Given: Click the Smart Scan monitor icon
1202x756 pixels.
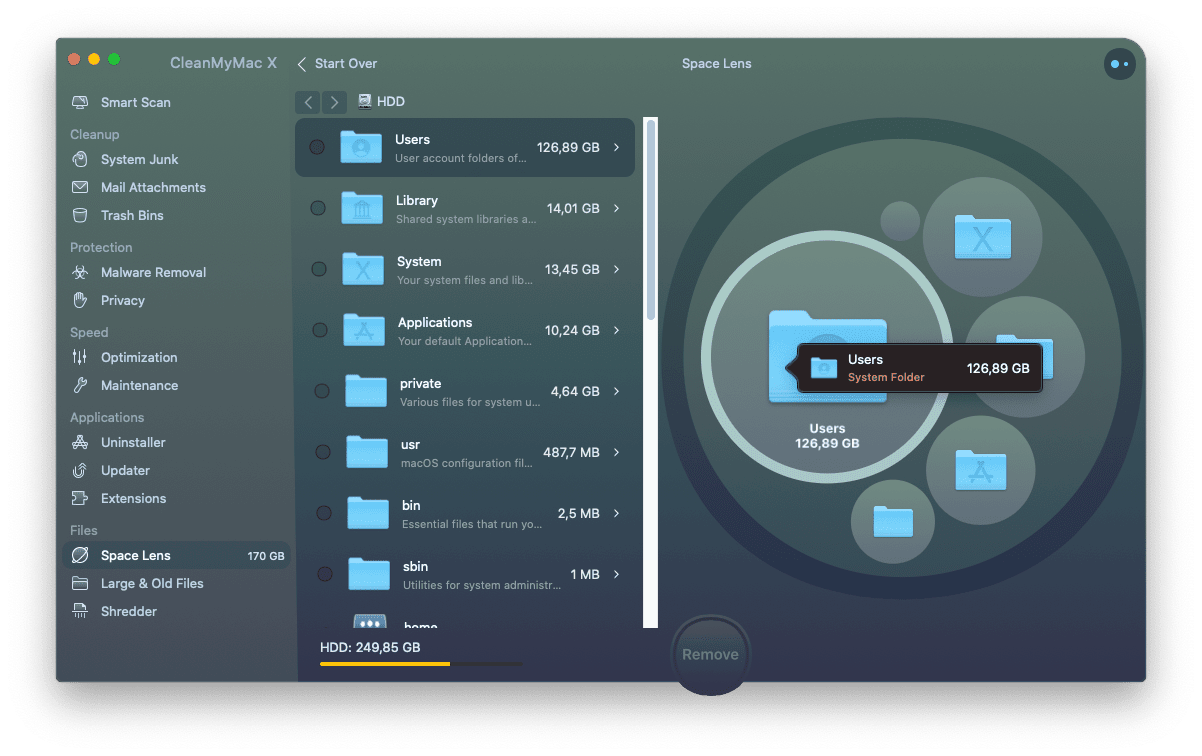Looking at the screenshot, I should tap(80, 103).
